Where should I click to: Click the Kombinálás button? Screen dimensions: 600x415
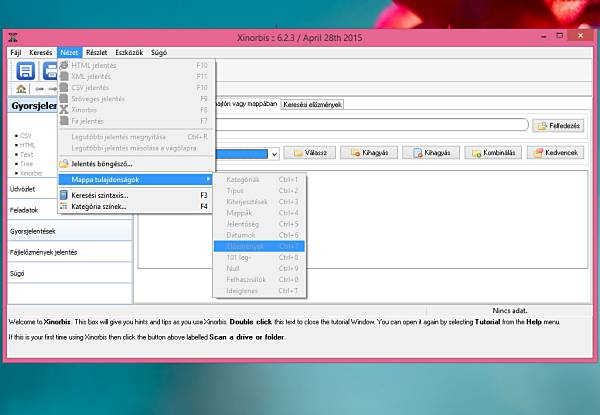[x=493, y=153]
